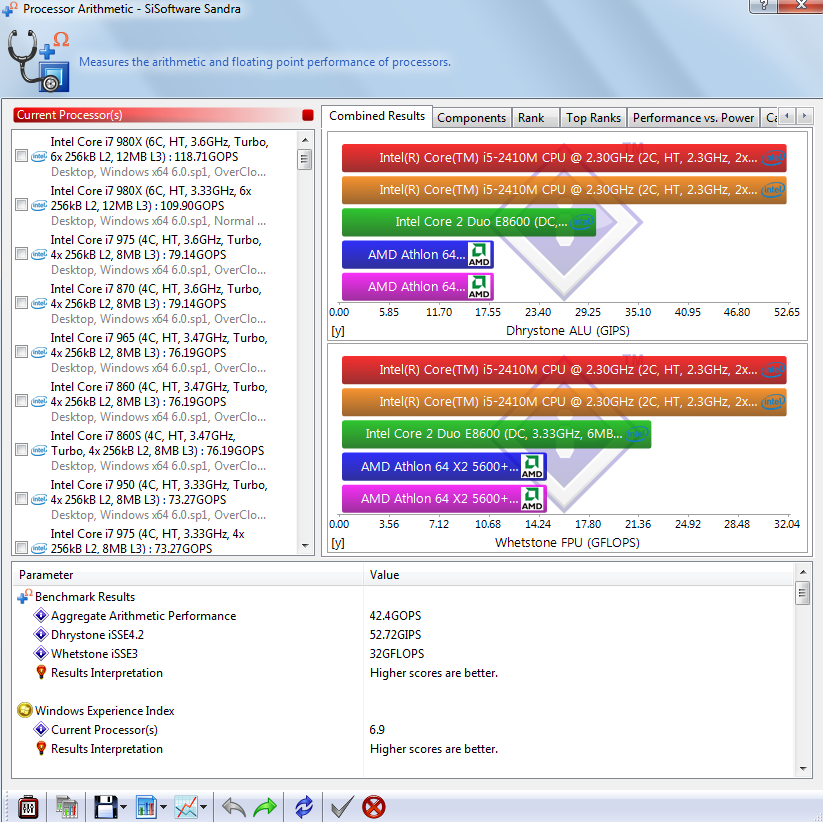The image size is (823, 822).
Task: Select the 32GFLOPS value cell
Action: tap(397, 654)
